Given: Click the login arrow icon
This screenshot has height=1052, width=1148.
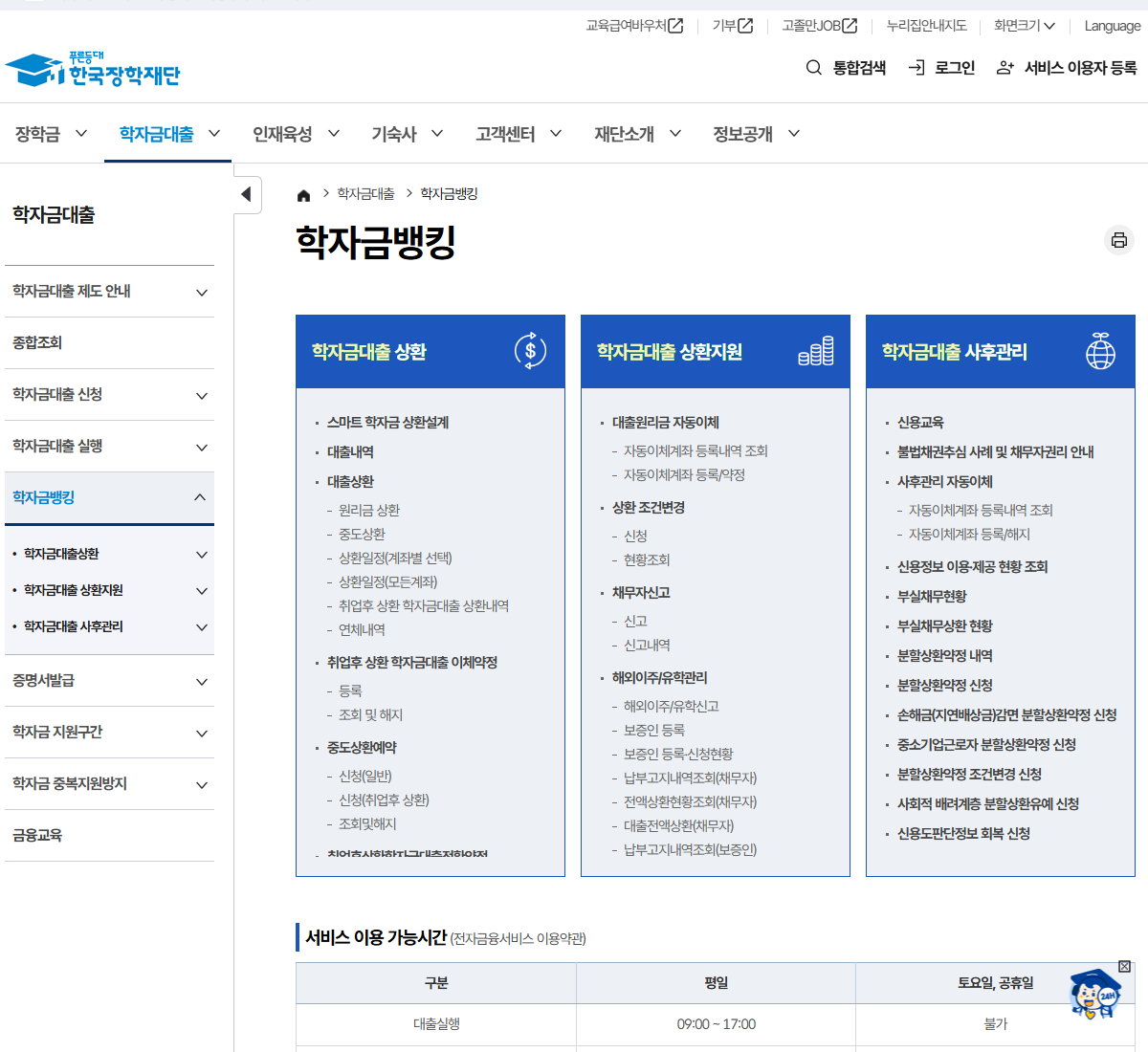Looking at the screenshot, I should (916, 68).
